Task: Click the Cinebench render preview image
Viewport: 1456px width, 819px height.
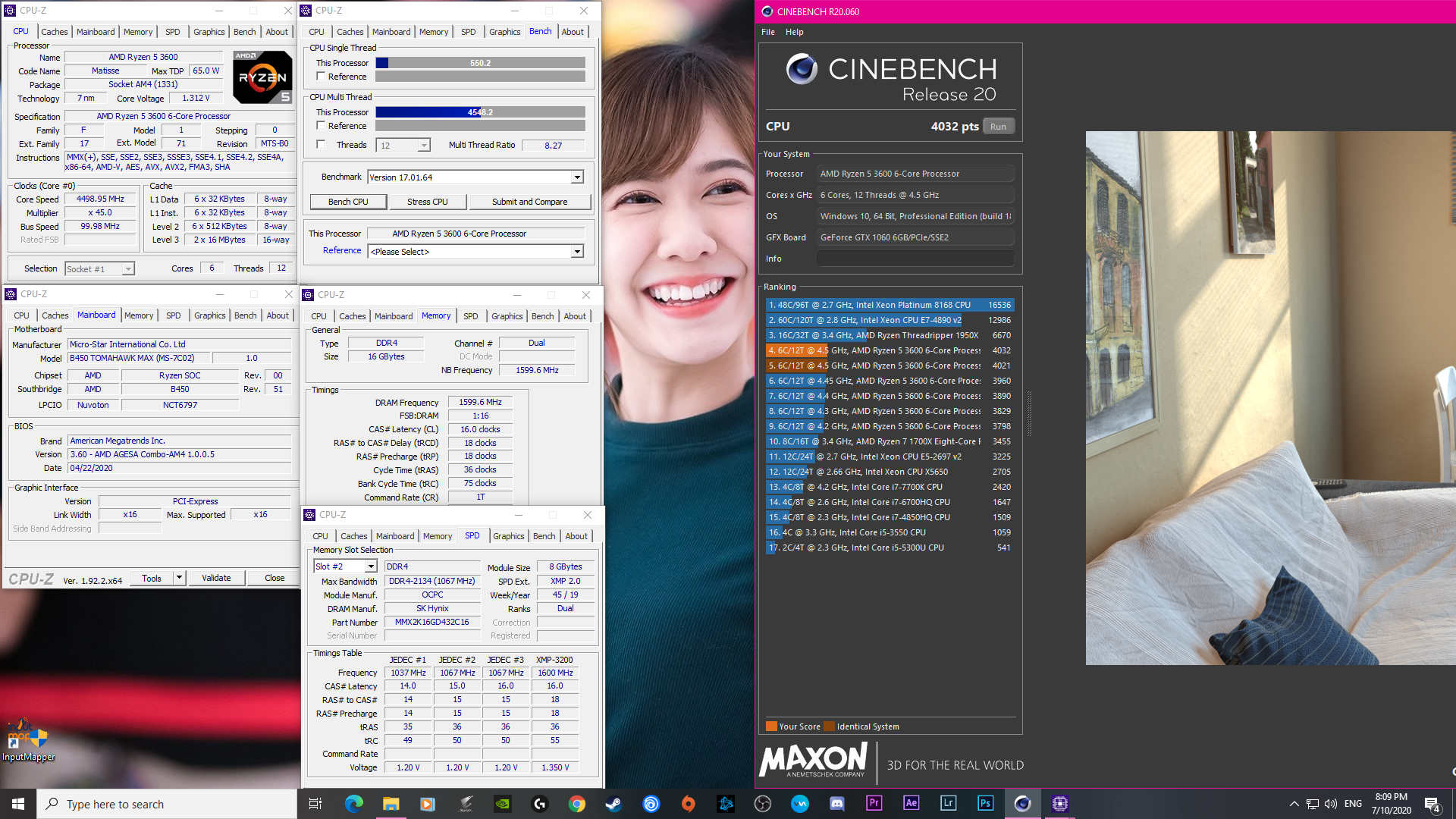Action: point(1270,398)
